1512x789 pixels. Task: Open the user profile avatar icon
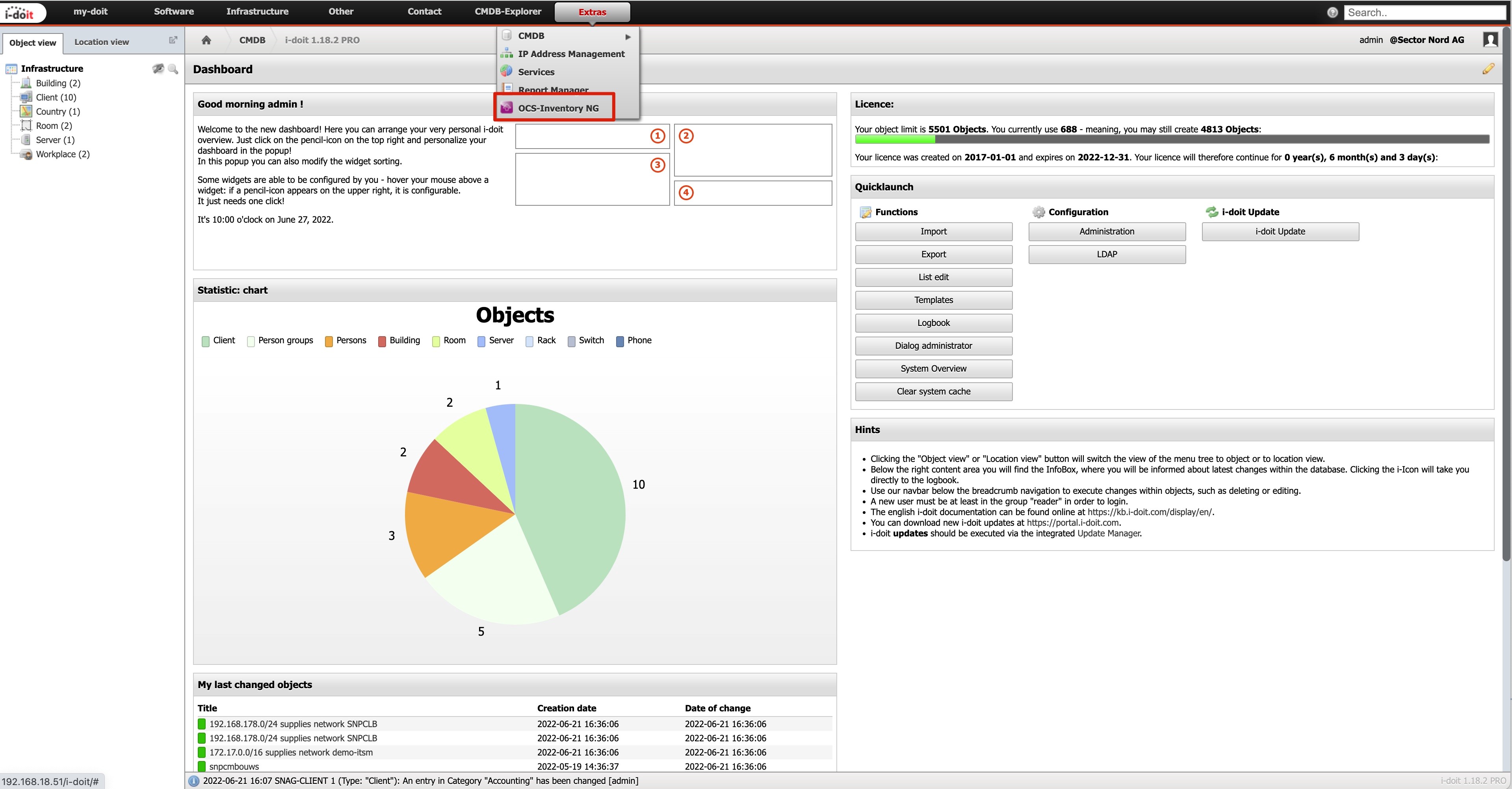coord(1490,40)
